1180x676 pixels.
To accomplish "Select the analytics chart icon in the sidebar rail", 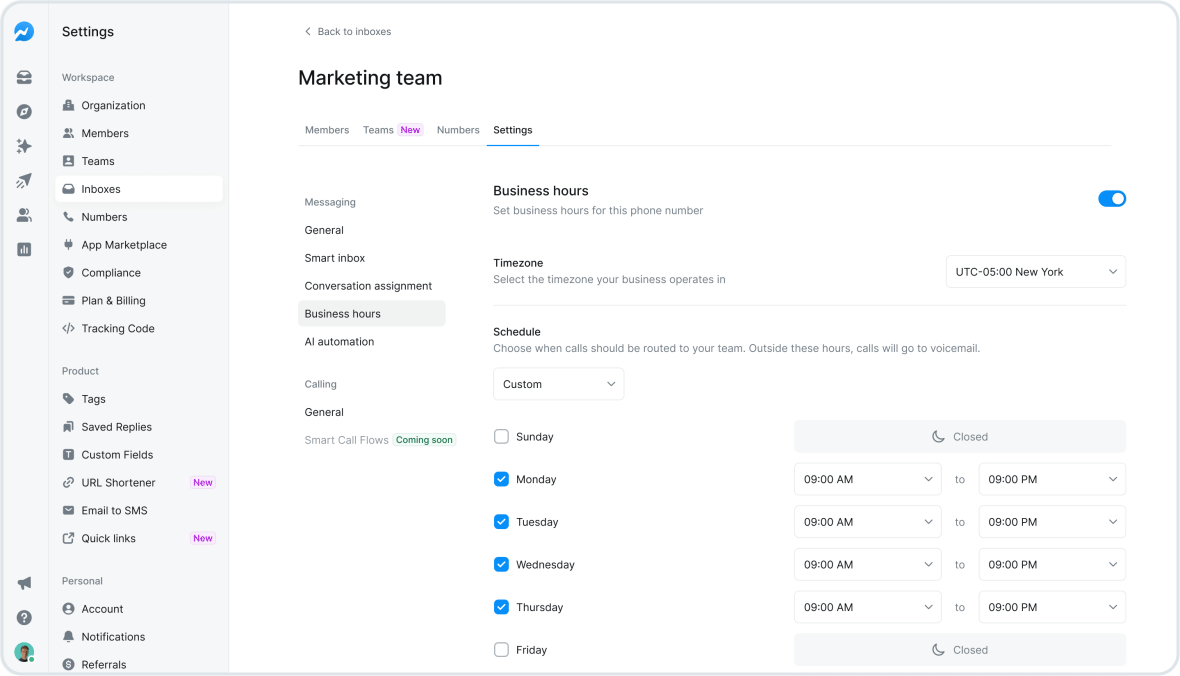I will coord(24,249).
